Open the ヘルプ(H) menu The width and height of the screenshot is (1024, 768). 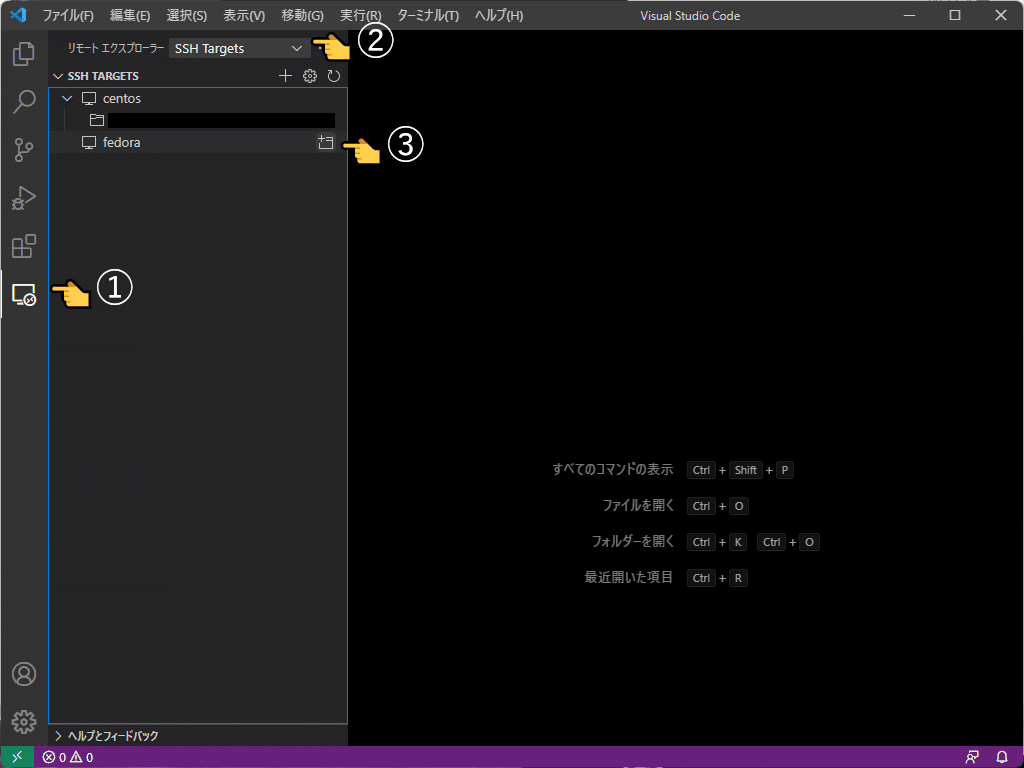pyautogui.click(x=499, y=15)
